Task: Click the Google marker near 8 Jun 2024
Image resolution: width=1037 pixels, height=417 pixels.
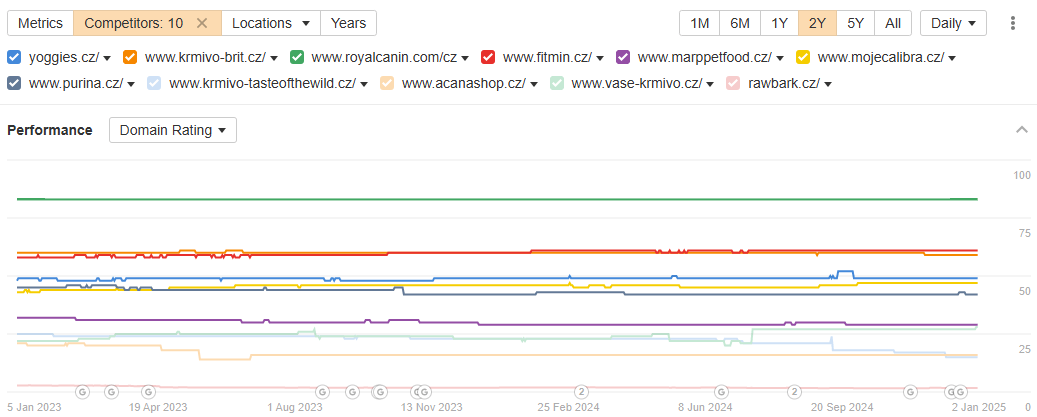Action: pyautogui.click(x=719, y=391)
